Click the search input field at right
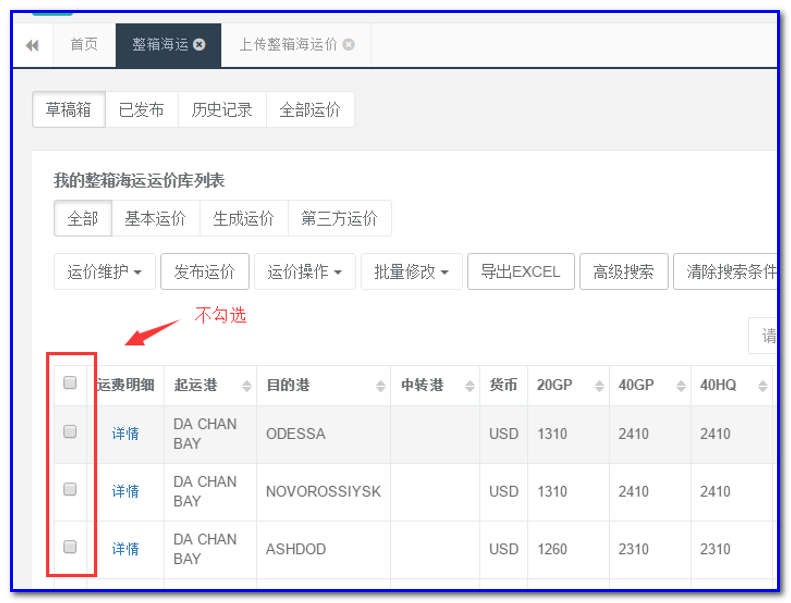Image resolution: width=791 pixels, height=603 pixels. click(763, 336)
